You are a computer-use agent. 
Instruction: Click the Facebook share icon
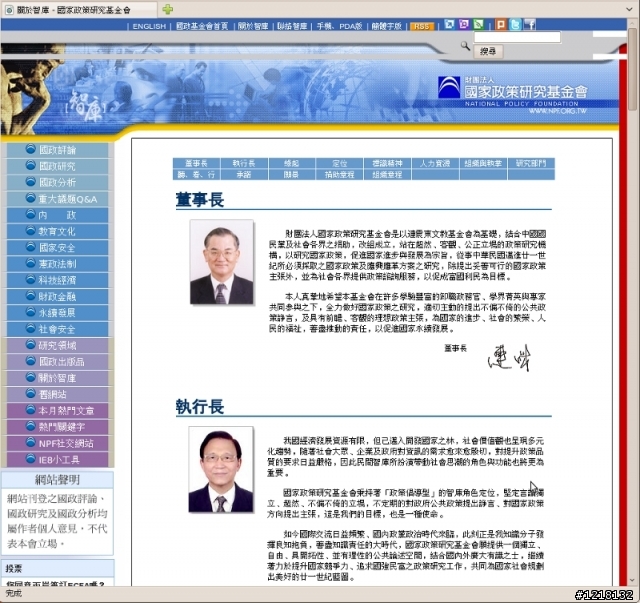(530, 24)
